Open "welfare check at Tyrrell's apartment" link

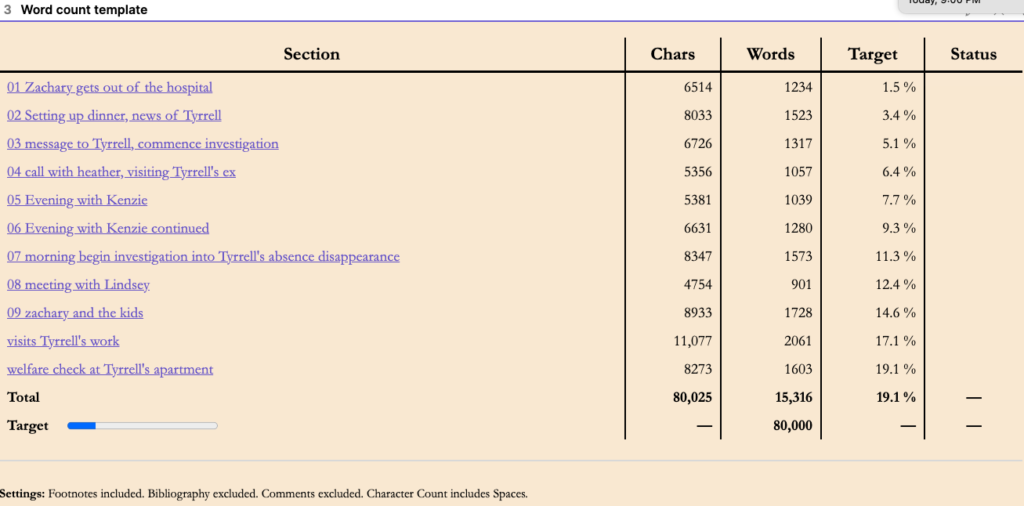110,369
